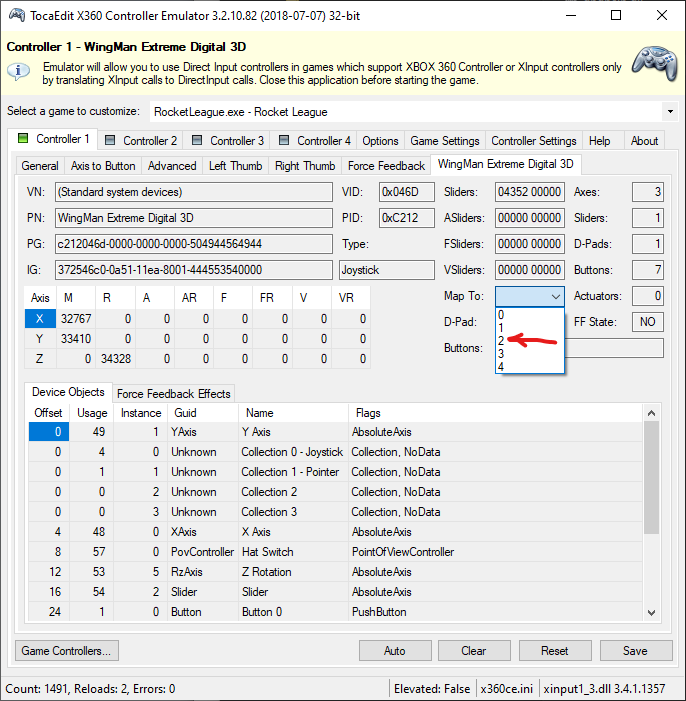Select option 3 in Map To list
The height and width of the screenshot is (701, 686).
pyautogui.click(x=529, y=354)
